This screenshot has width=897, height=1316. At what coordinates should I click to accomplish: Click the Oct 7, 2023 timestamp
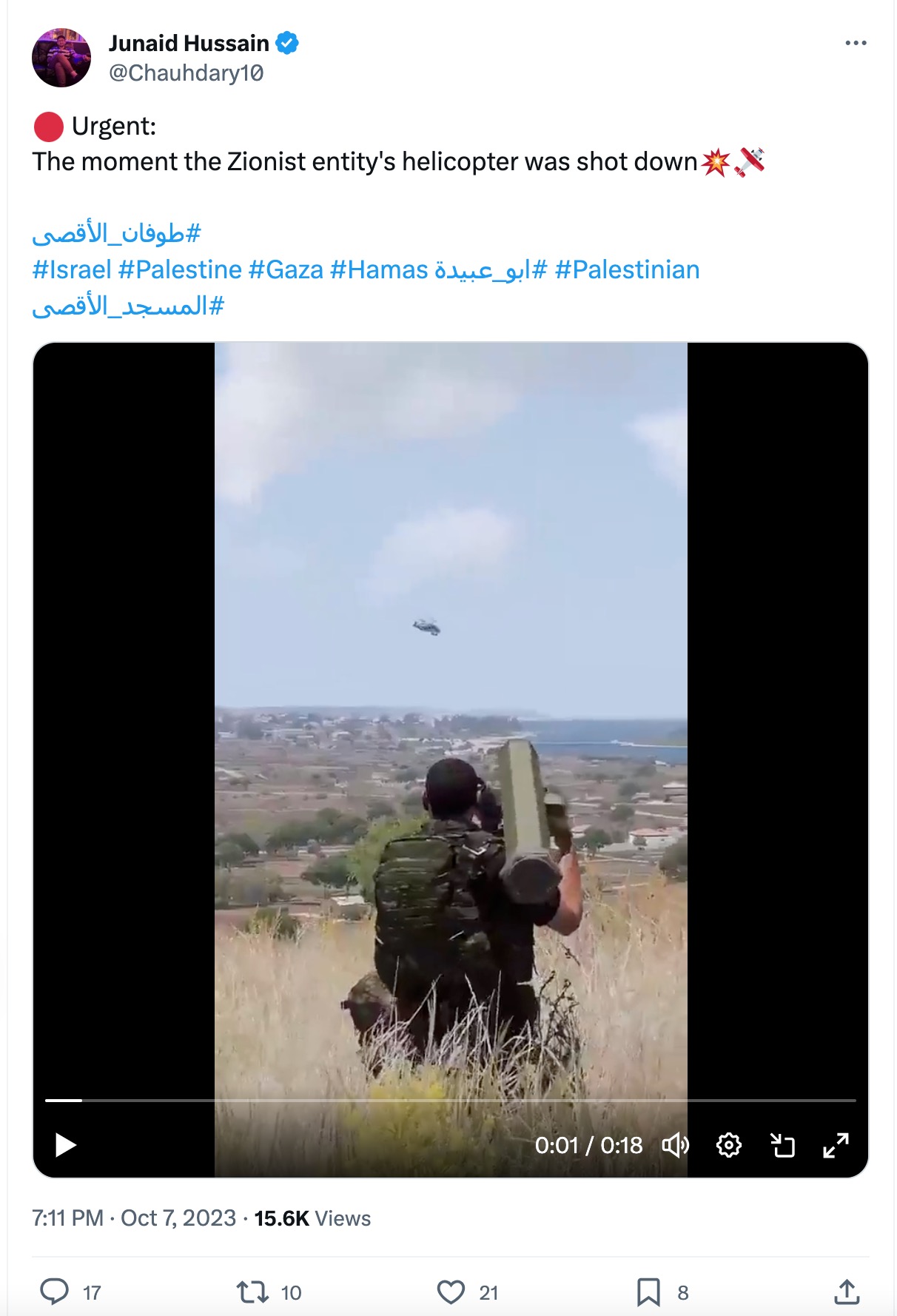click(178, 1218)
